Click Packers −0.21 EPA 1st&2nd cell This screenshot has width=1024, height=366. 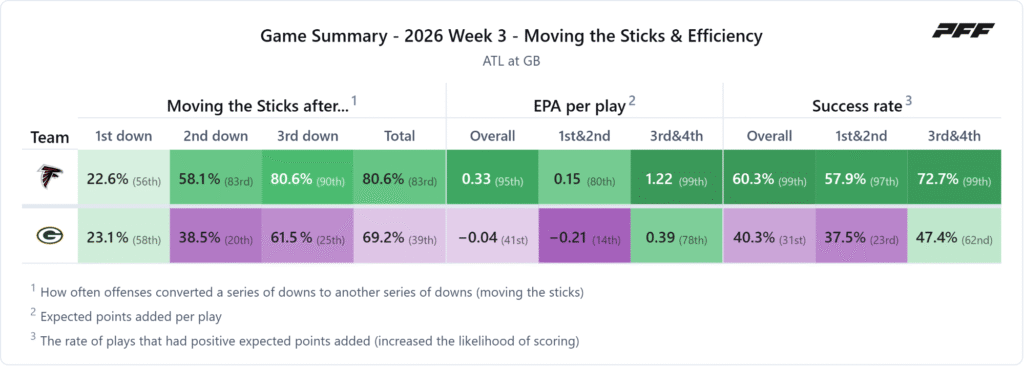click(x=584, y=236)
